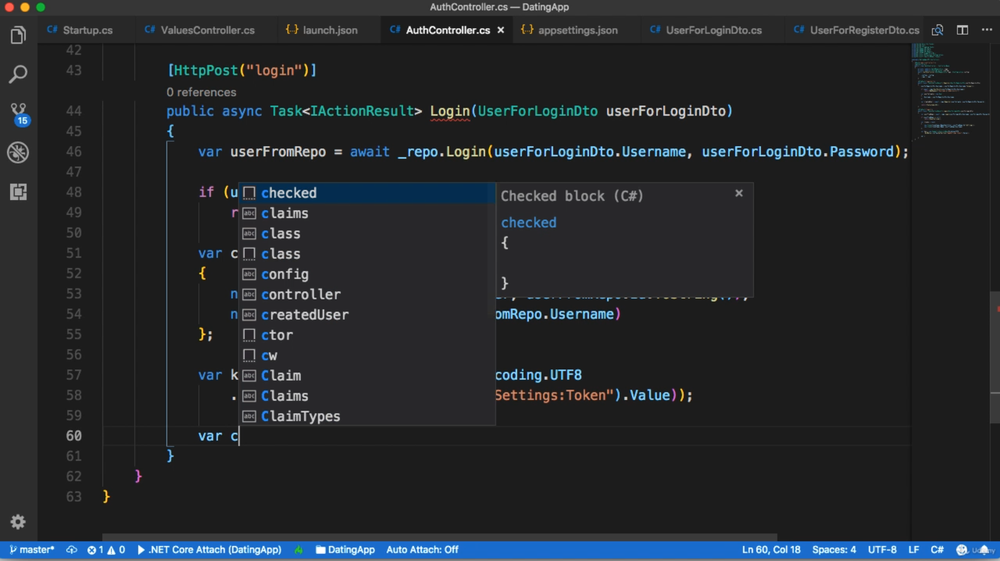Select 'Claim' autocomplete suggestion
This screenshot has height=561, width=1000.
367,375
